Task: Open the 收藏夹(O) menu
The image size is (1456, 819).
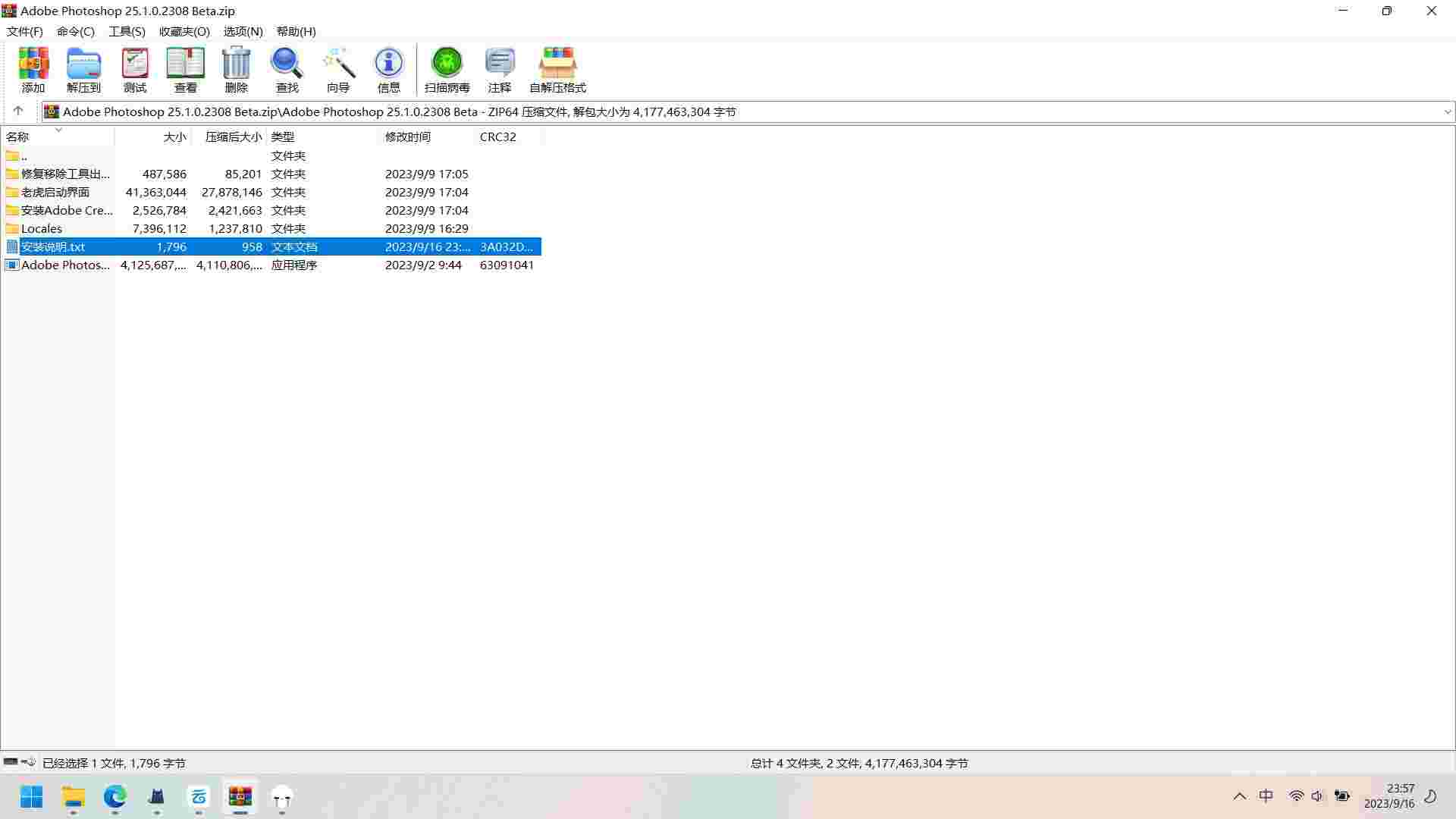Action: pyautogui.click(x=184, y=31)
